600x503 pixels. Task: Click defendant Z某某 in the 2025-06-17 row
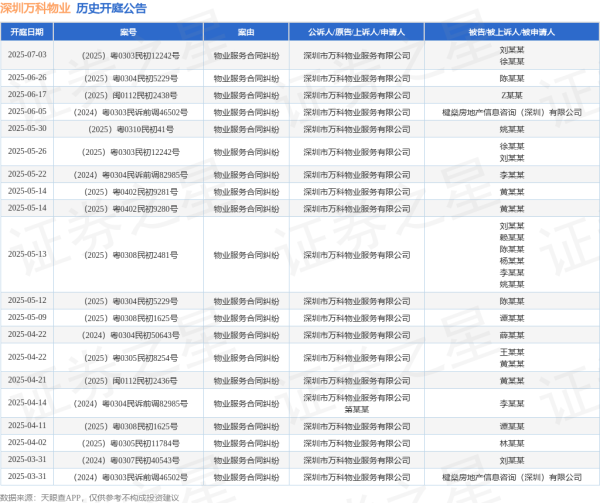tap(512, 95)
